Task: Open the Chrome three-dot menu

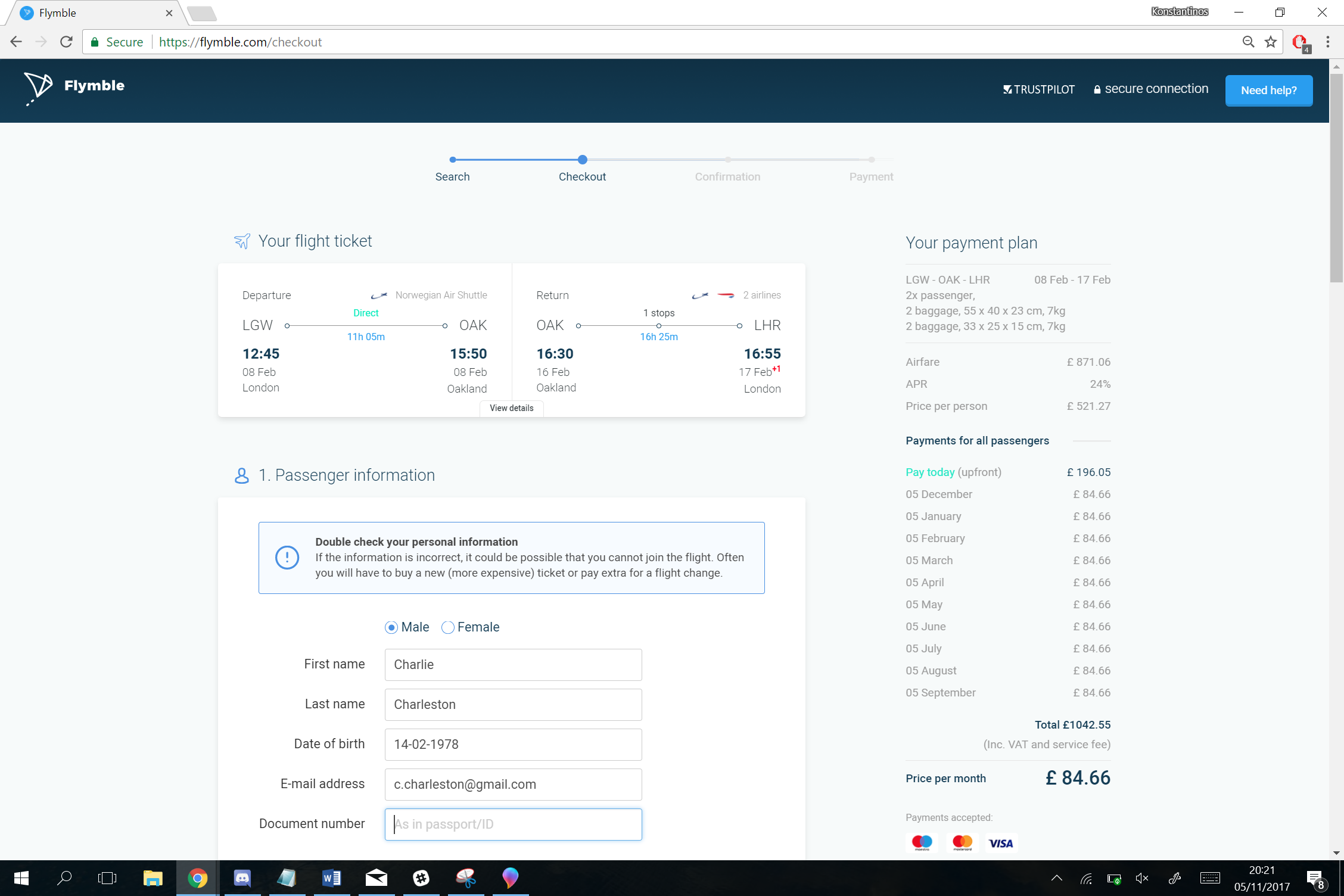Action: 1328,42
